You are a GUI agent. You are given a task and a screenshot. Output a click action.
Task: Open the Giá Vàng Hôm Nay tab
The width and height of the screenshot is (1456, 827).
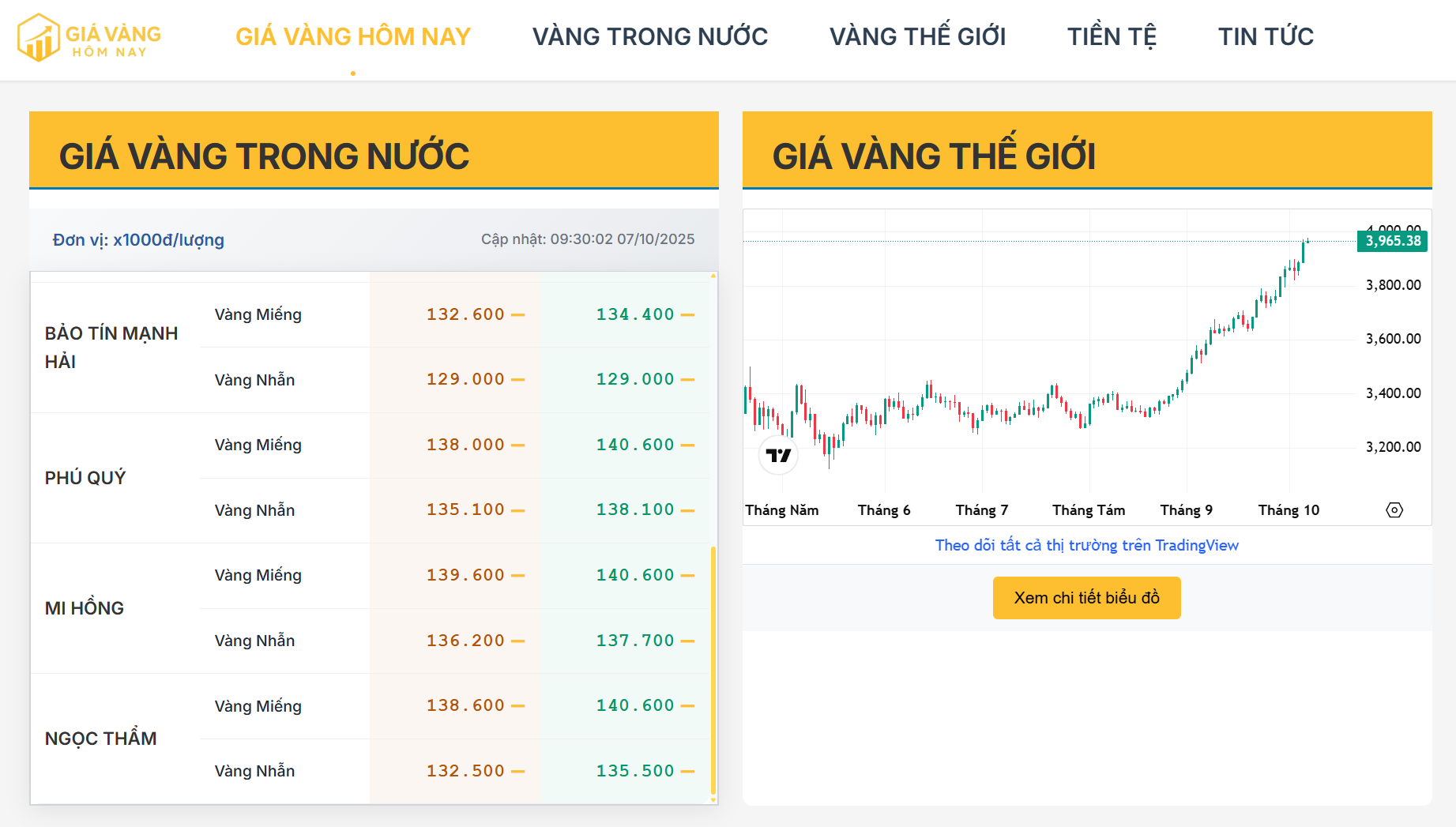tap(352, 37)
